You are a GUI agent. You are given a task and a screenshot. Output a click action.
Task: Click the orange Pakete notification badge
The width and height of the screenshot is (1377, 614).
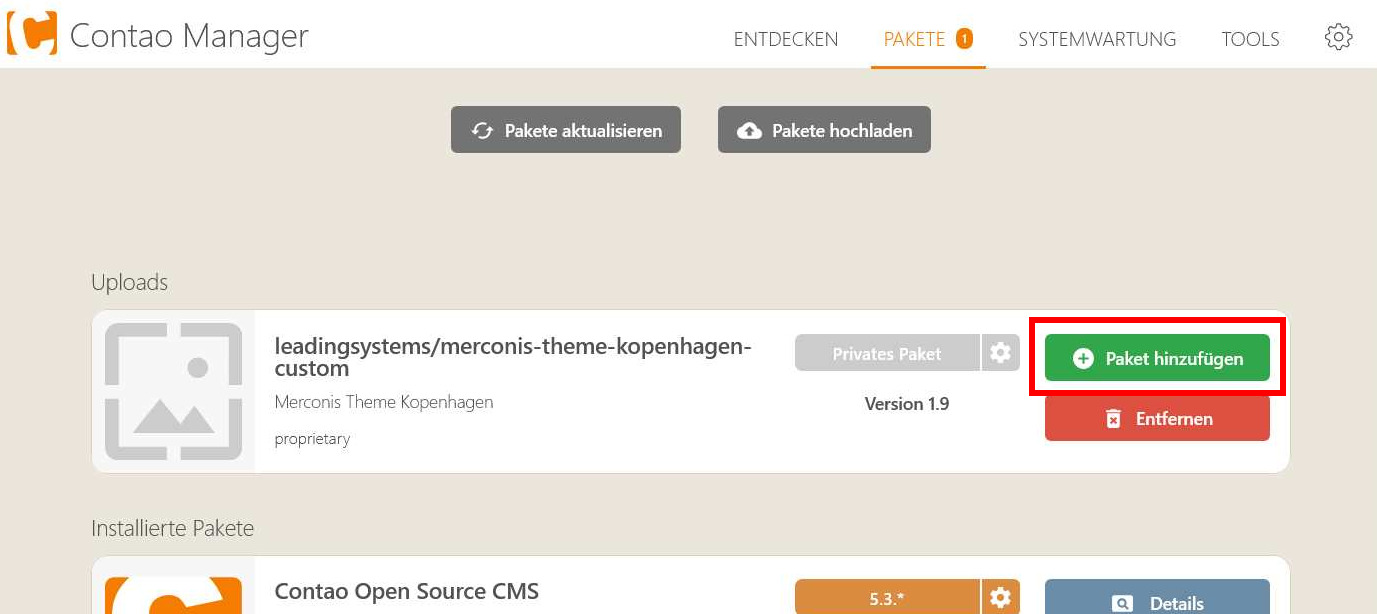(x=964, y=39)
